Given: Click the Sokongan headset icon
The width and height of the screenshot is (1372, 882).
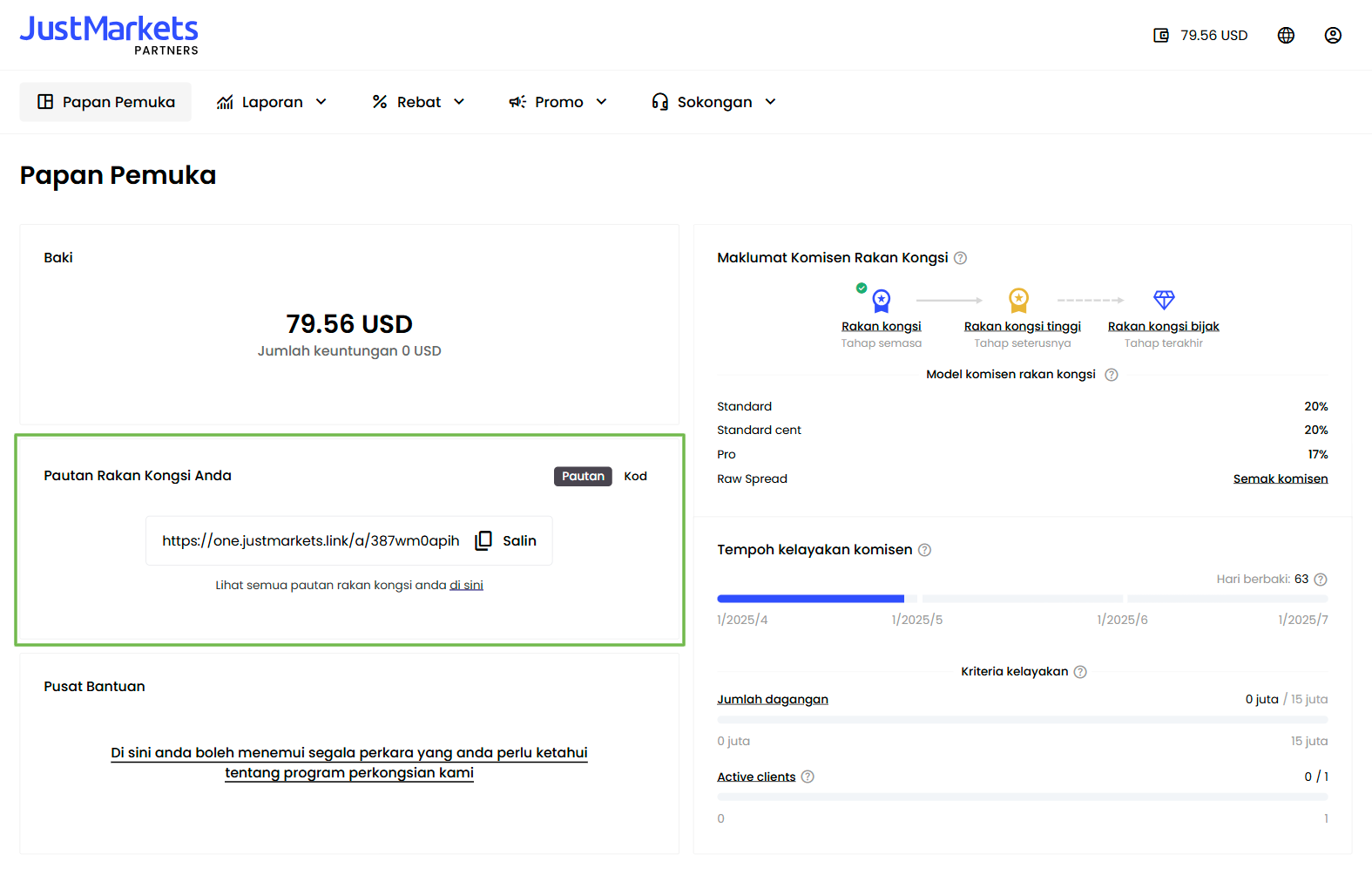Looking at the screenshot, I should [x=660, y=102].
